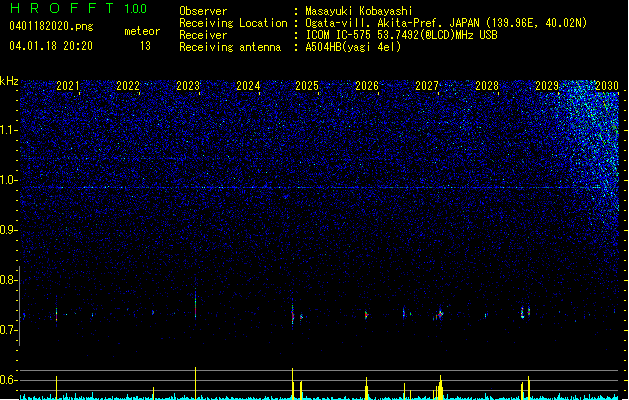
Task: Click the 2027 time marker
Action: click(x=427, y=86)
